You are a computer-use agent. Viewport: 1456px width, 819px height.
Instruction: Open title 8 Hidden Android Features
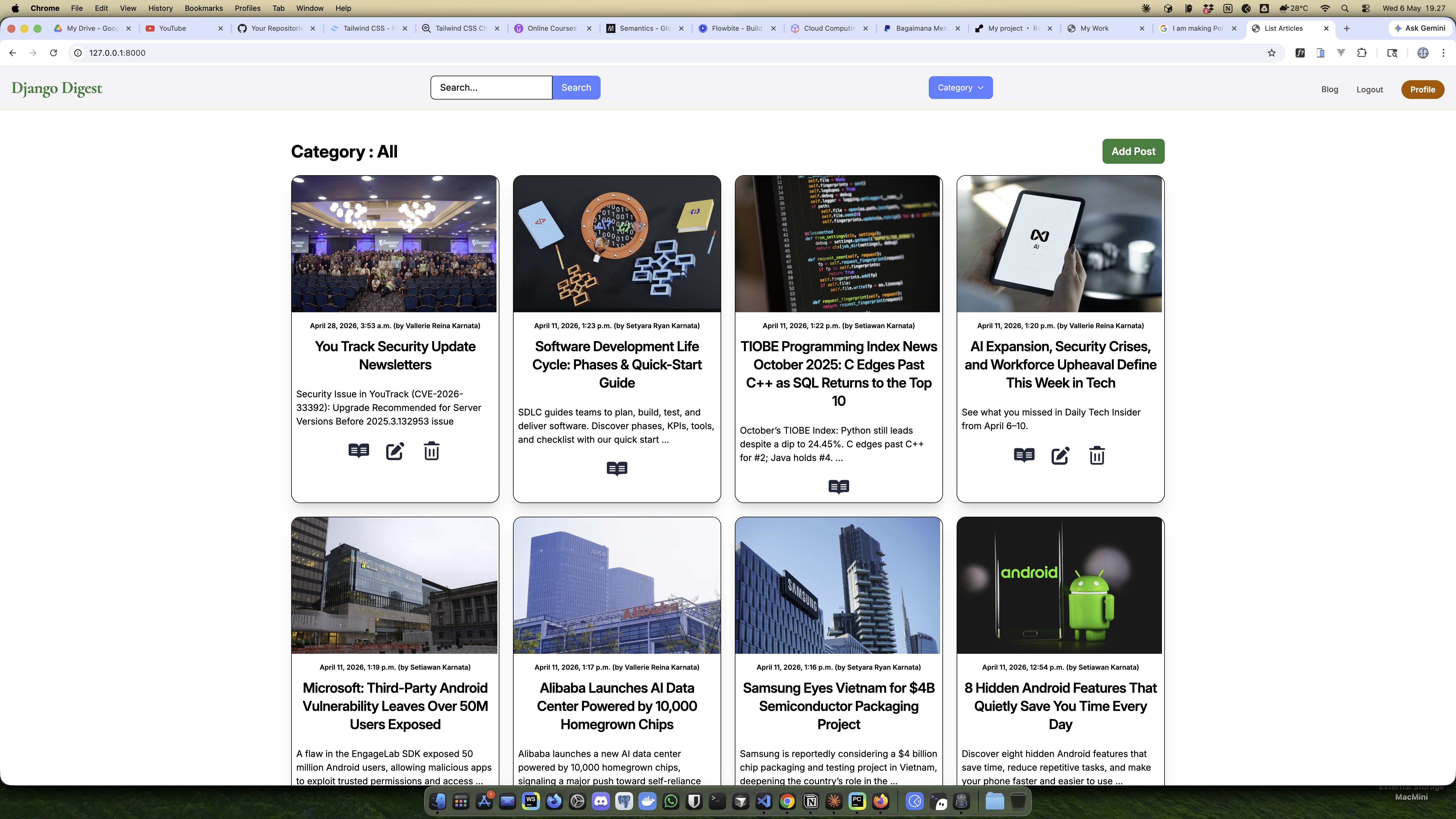(x=1060, y=706)
